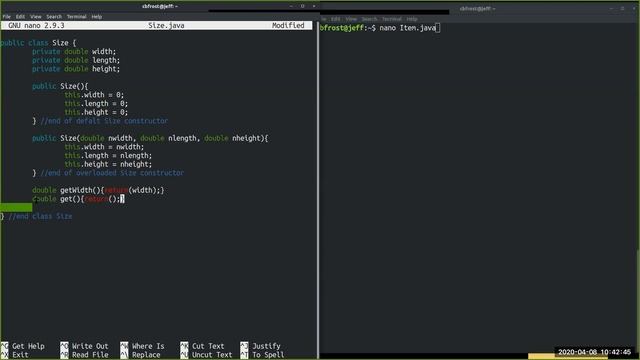
Task: Click the '//end of overloaded Size constructor' comment
Action: click(112, 173)
